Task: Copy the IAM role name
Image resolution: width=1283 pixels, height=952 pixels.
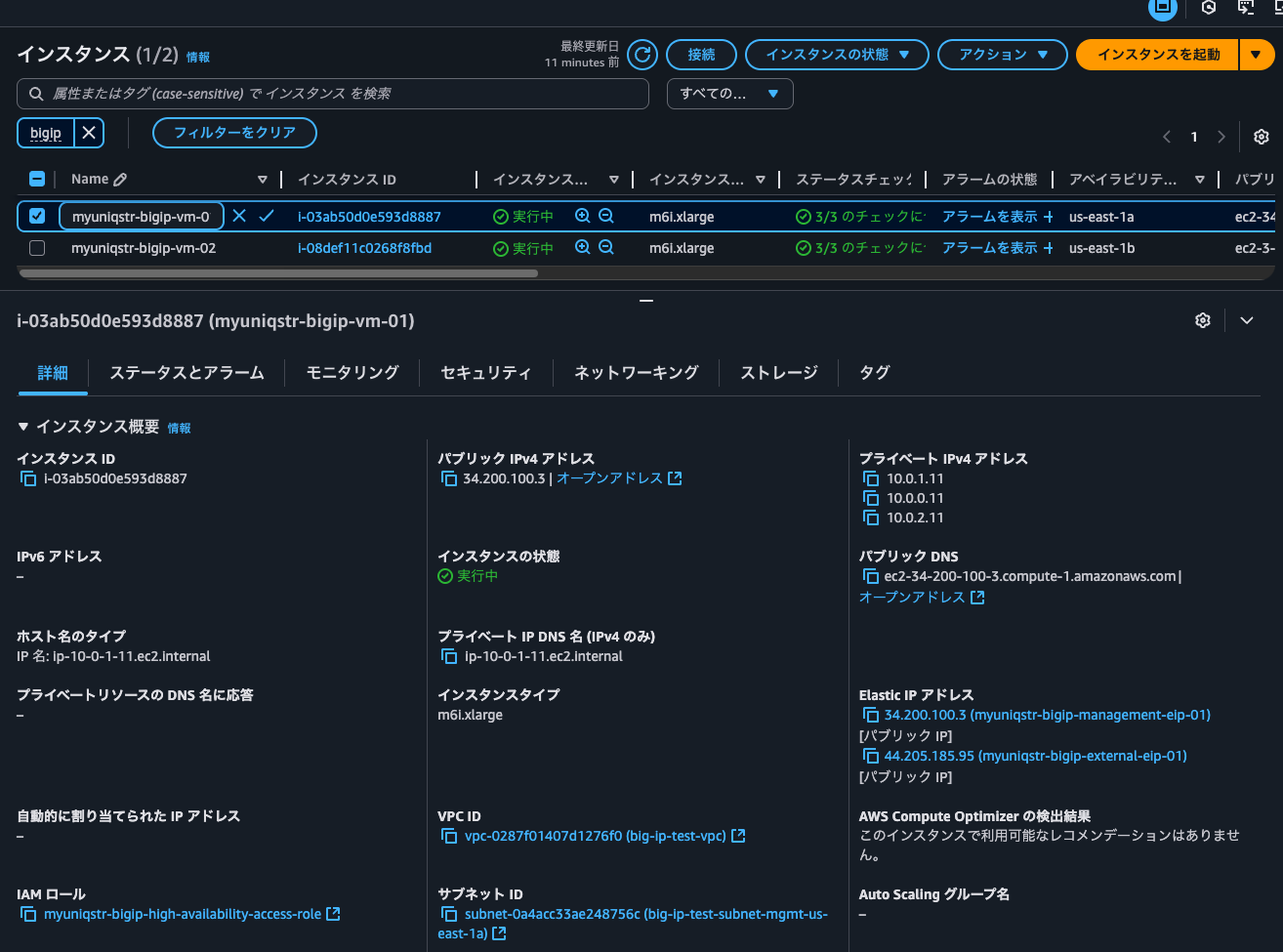Action: [28, 914]
